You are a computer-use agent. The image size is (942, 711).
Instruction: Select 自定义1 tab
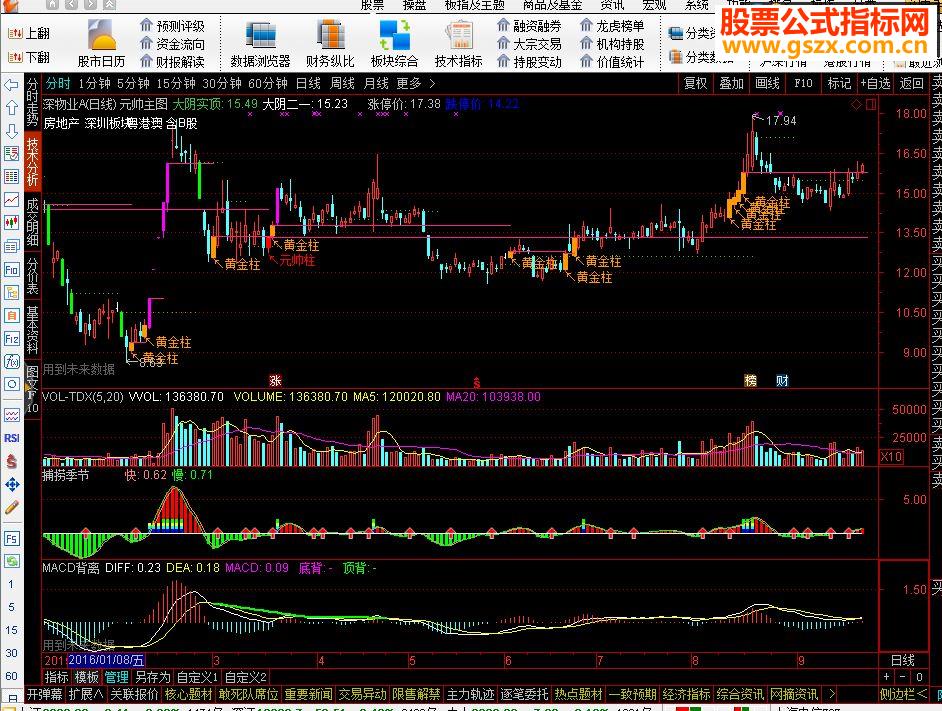click(x=197, y=677)
